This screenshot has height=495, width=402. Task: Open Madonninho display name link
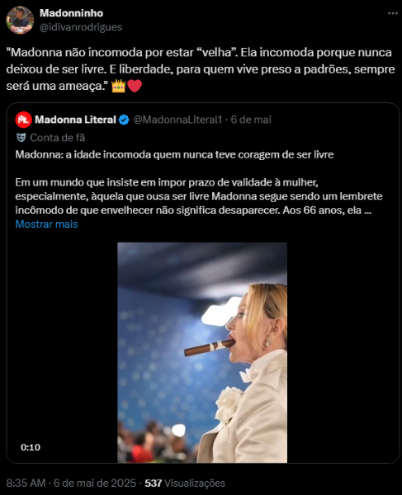pyautogui.click(x=71, y=13)
